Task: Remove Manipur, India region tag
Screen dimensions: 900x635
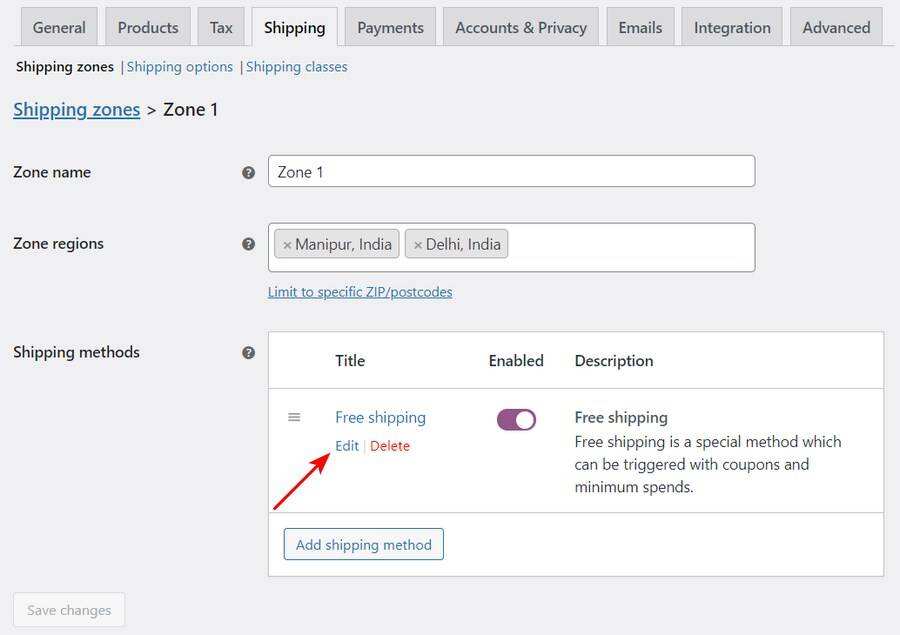Action: point(287,245)
